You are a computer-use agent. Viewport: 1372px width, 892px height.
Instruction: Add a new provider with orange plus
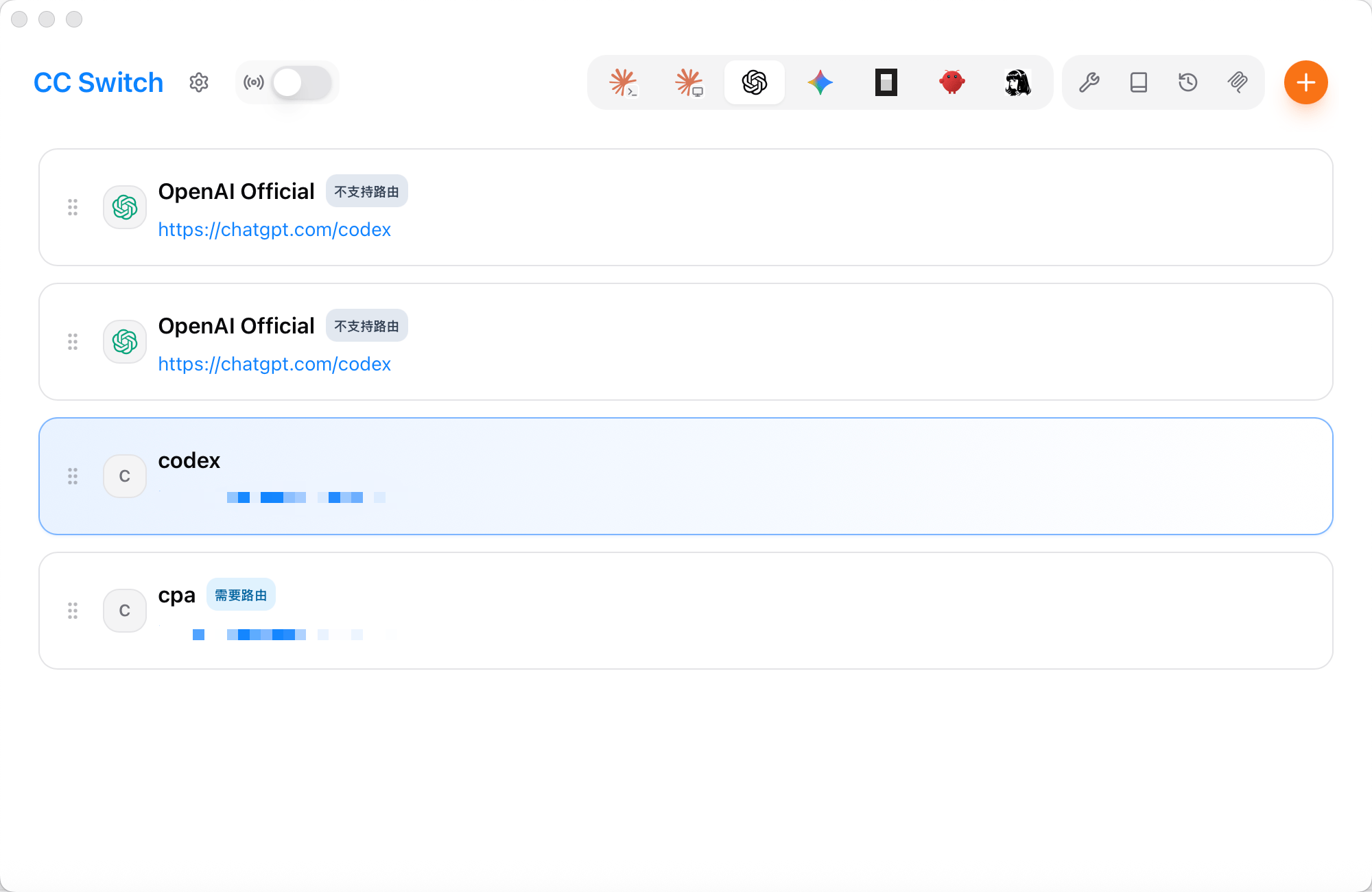[1306, 82]
